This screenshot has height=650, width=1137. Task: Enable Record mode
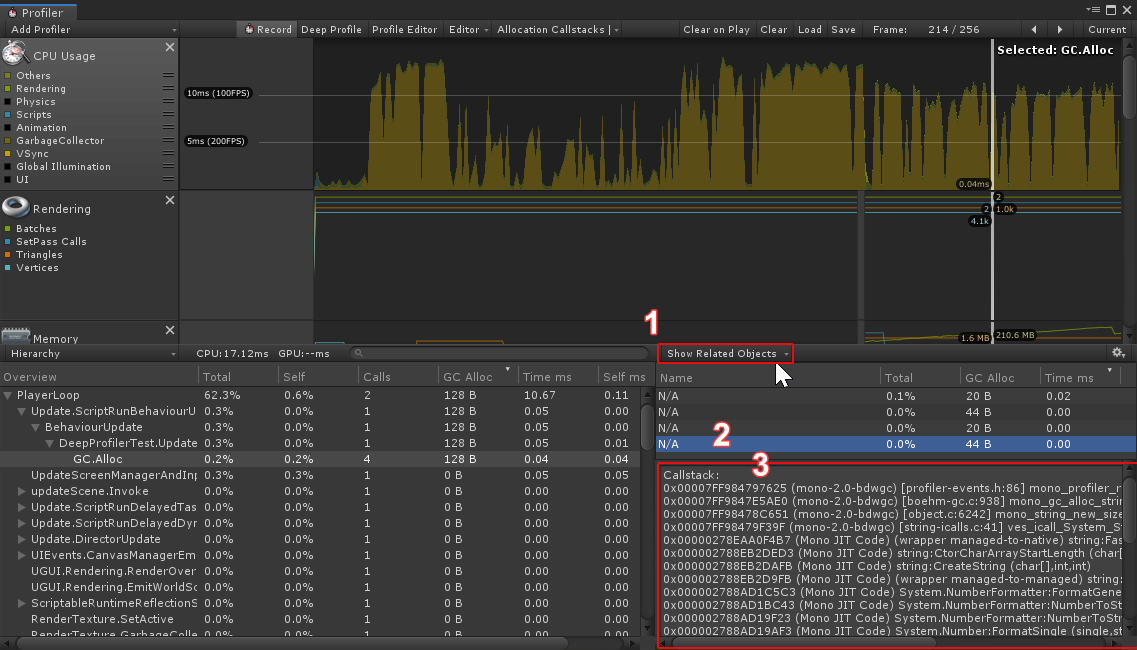click(266, 29)
